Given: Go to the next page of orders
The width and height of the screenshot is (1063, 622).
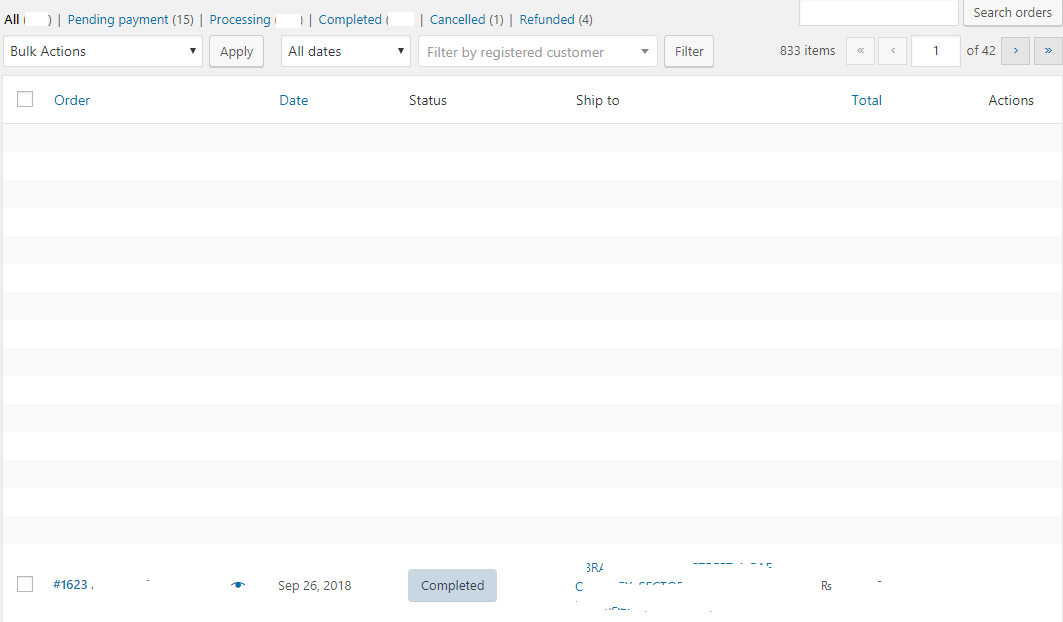Looking at the screenshot, I should pos(1016,51).
